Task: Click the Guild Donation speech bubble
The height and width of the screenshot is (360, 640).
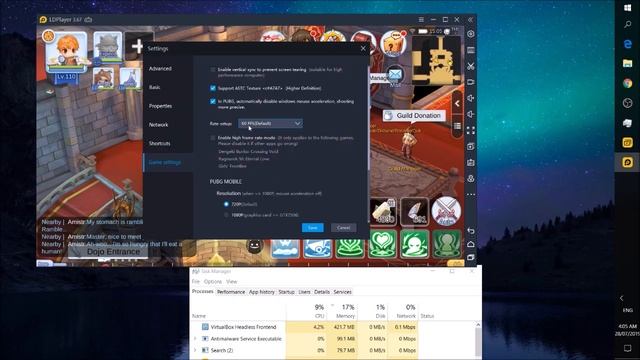Action: 414,116
